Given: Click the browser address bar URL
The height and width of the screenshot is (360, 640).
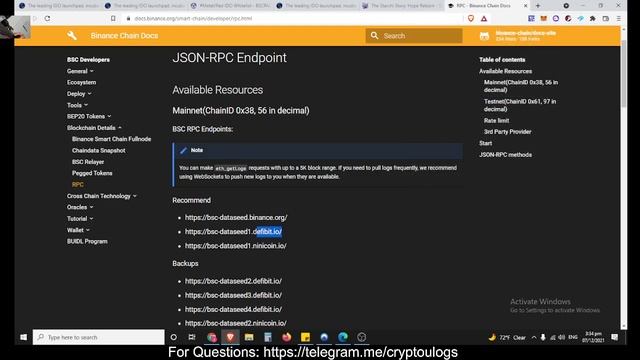Looking at the screenshot, I should click(x=193, y=18).
